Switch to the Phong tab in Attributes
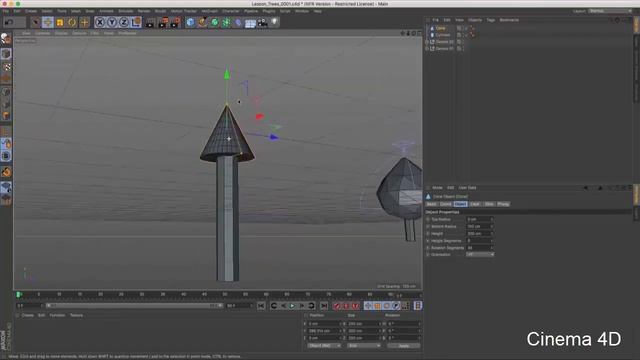The width and height of the screenshot is (640, 360). pyautogui.click(x=503, y=204)
